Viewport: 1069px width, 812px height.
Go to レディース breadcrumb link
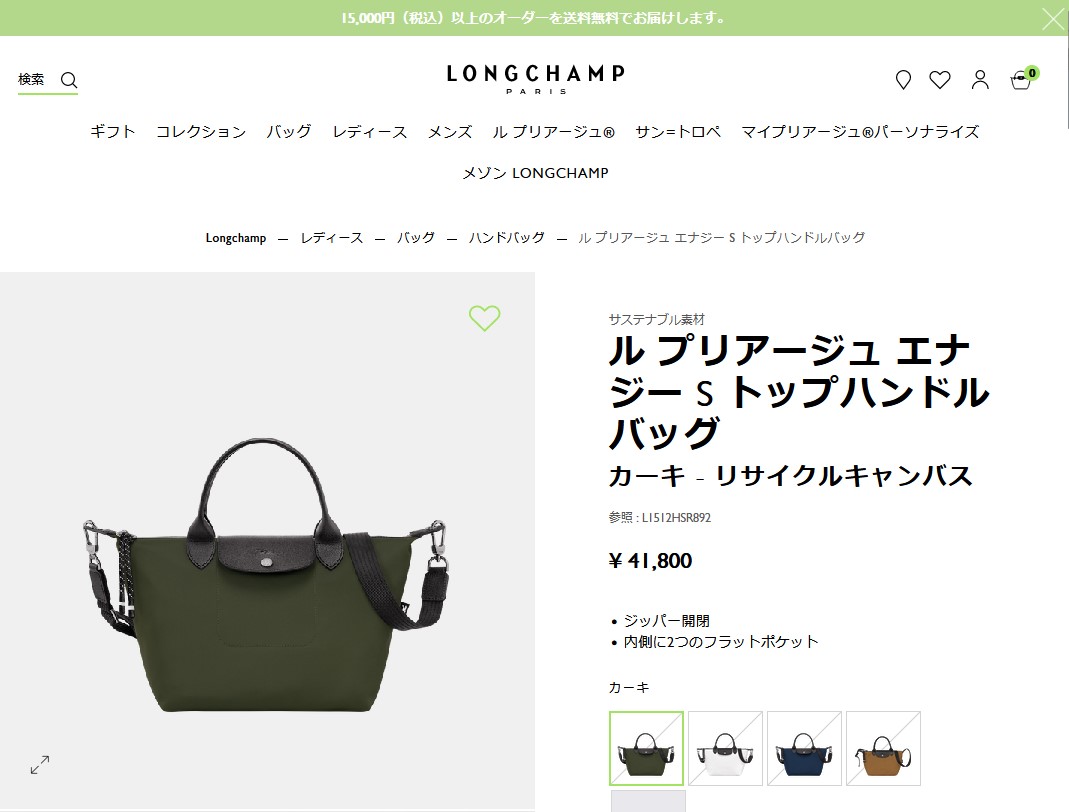(x=332, y=237)
